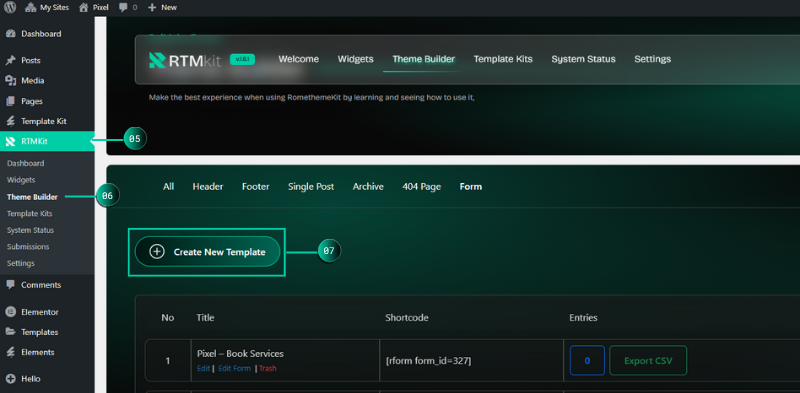Click the Pages icon in sidebar
The image size is (800, 393).
click(10, 101)
